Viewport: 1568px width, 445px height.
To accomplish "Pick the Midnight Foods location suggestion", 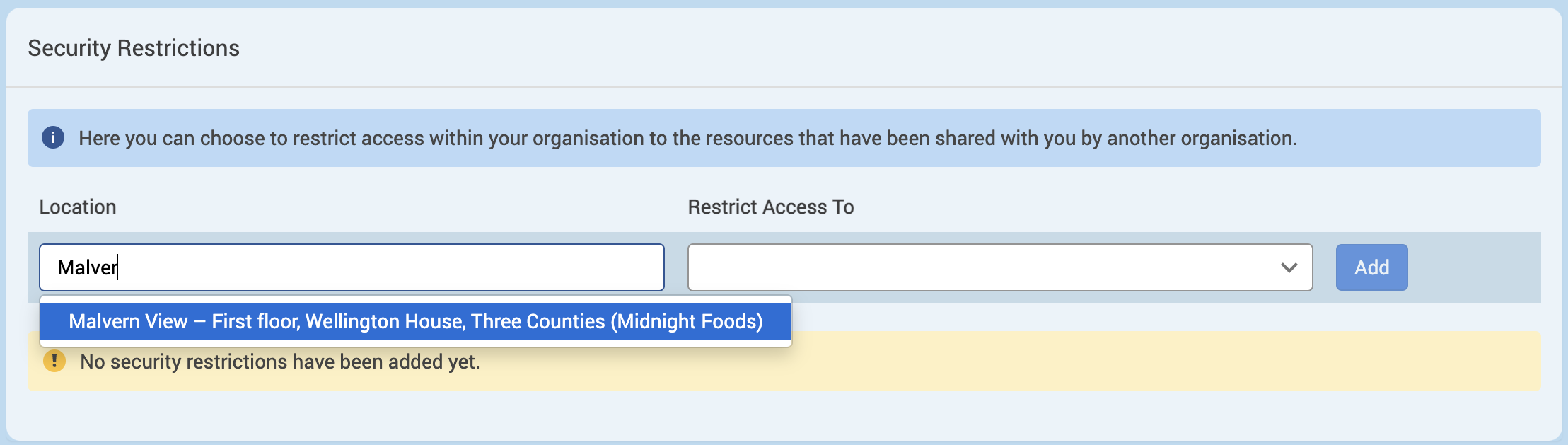I will point(416,321).
